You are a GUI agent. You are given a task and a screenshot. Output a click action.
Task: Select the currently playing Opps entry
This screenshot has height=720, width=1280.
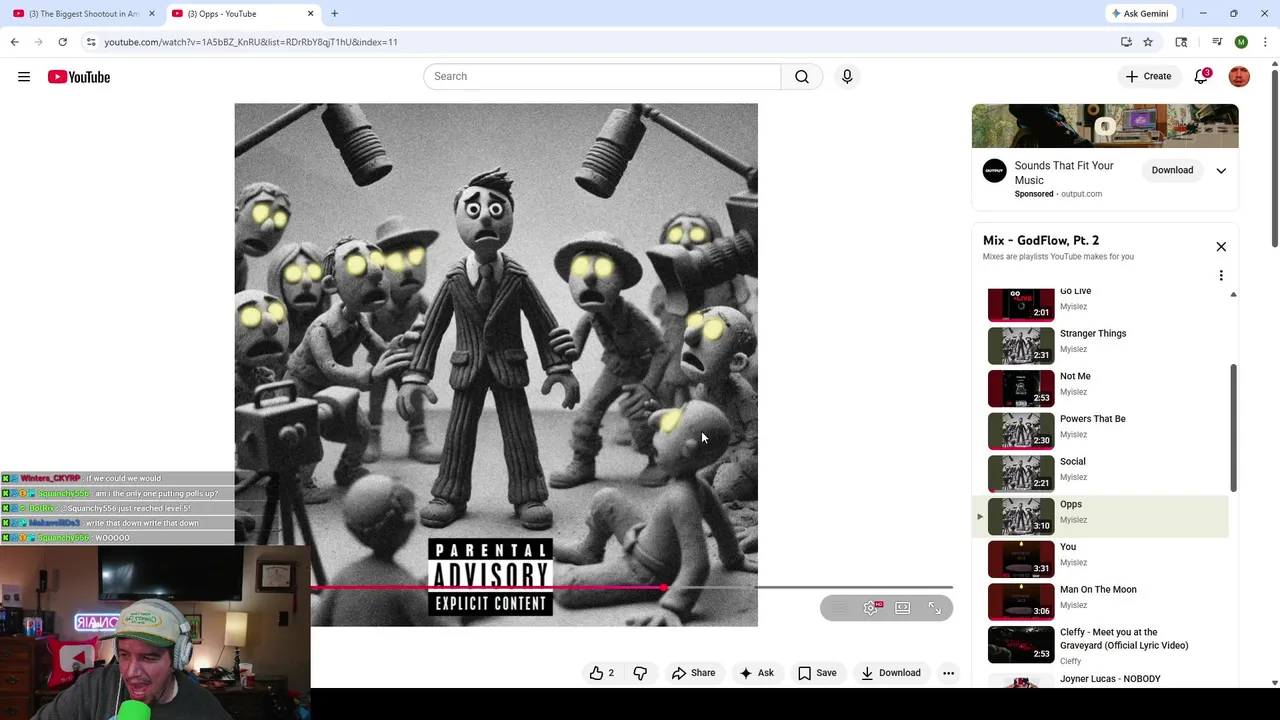1102,516
